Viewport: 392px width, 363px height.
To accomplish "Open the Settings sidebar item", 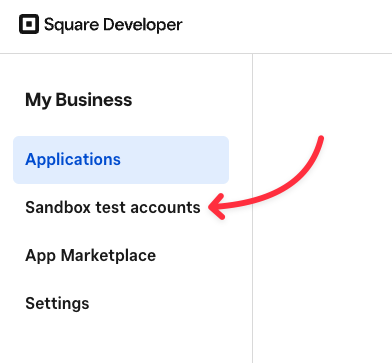I will point(57,304).
